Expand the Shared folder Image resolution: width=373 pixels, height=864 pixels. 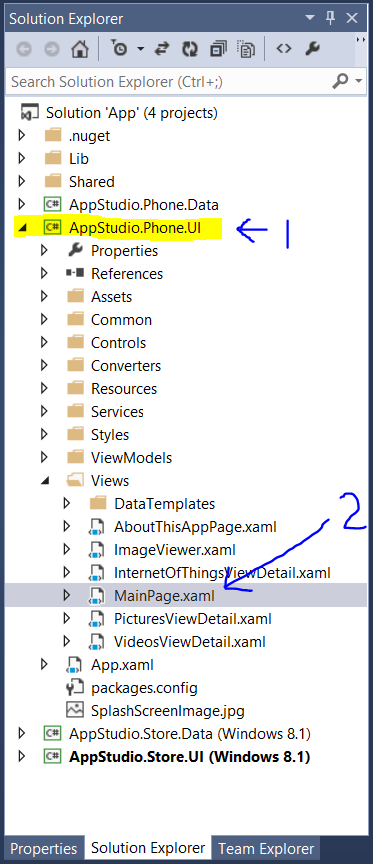point(22,182)
